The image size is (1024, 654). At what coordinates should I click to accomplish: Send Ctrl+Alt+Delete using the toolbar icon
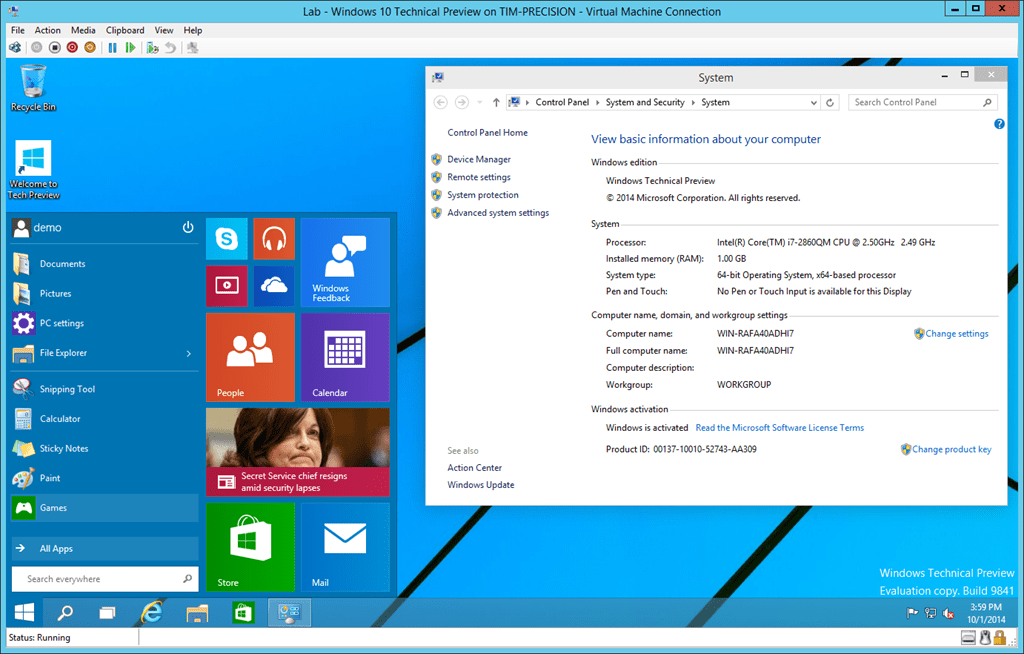click(14, 48)
